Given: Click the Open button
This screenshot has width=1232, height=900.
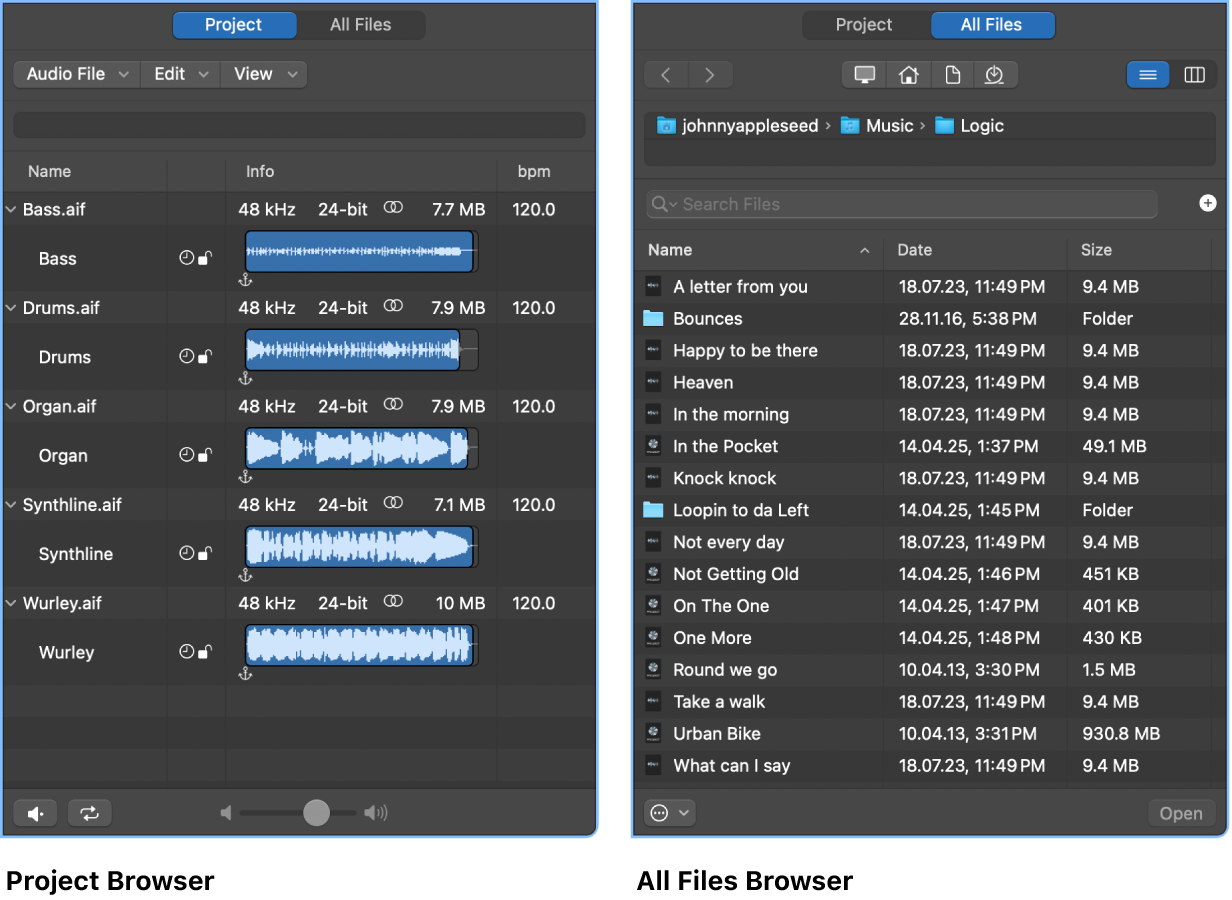Looking at the screenshot, I should coord(1181,813).
